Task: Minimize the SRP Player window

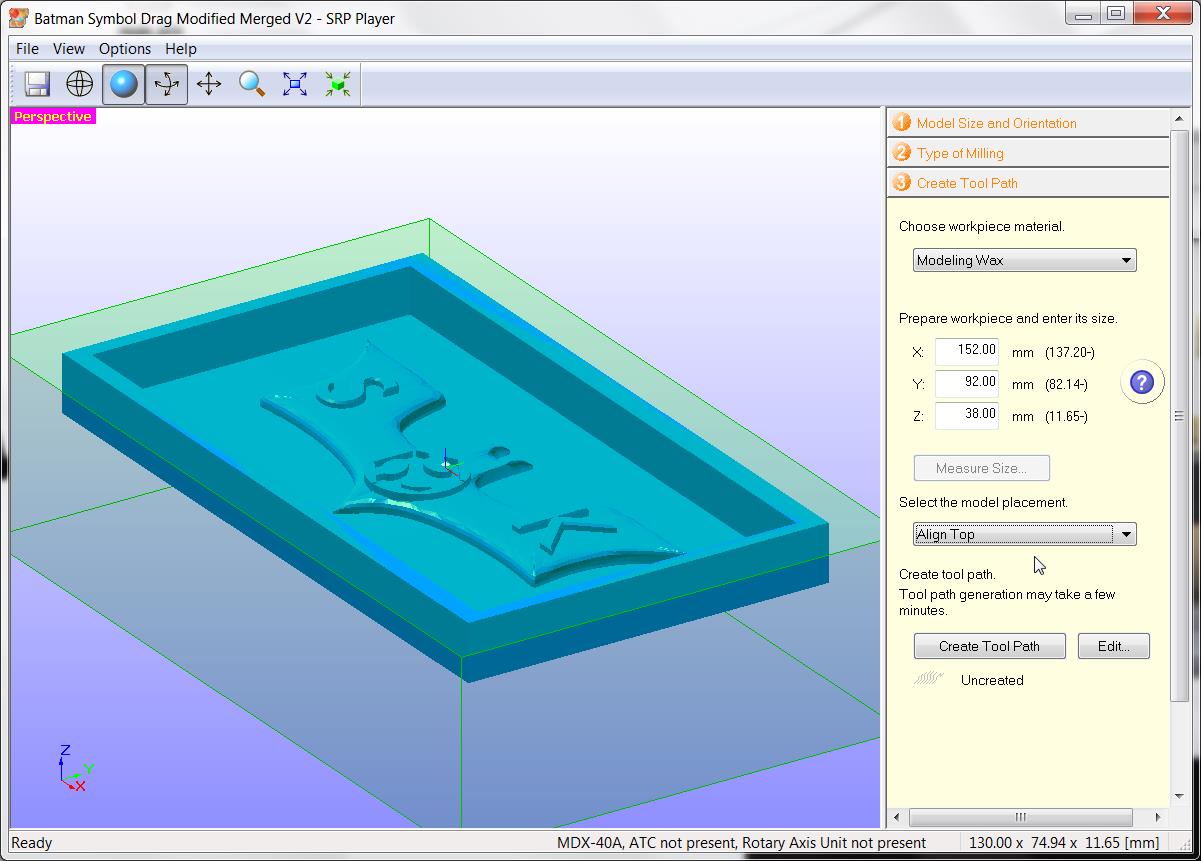Action: coord(1082,14)
